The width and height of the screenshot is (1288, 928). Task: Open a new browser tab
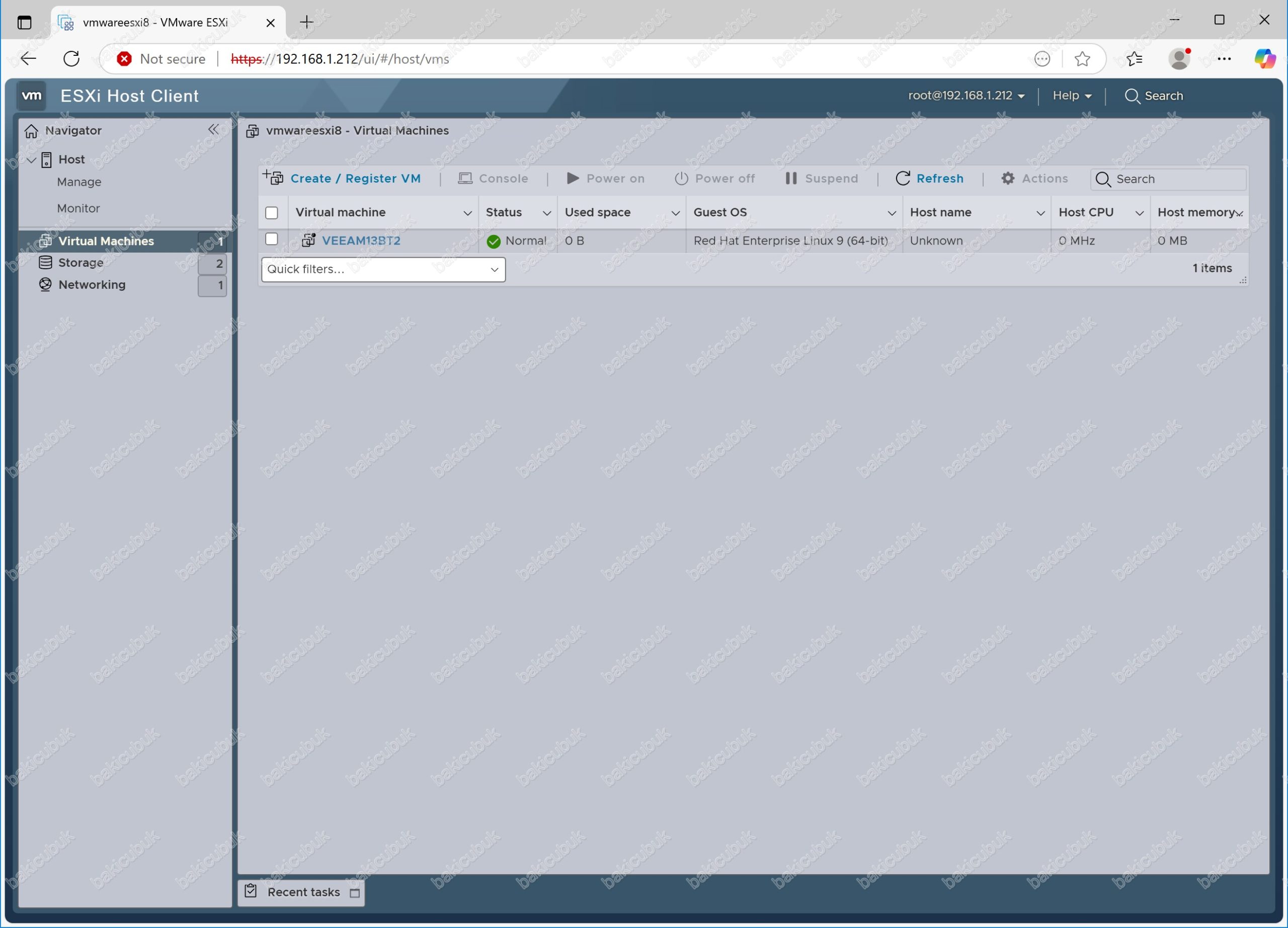[x=307, y=22]
